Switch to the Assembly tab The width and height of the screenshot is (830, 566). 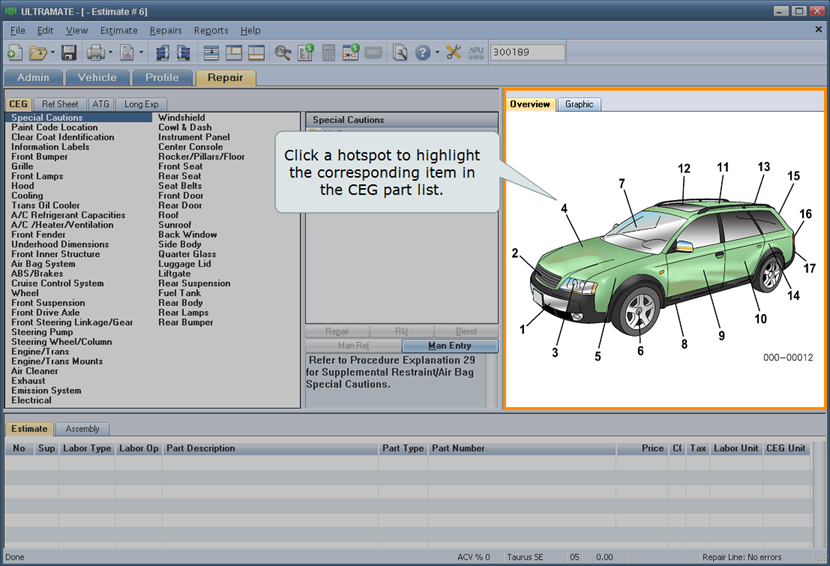pos(82,429)
